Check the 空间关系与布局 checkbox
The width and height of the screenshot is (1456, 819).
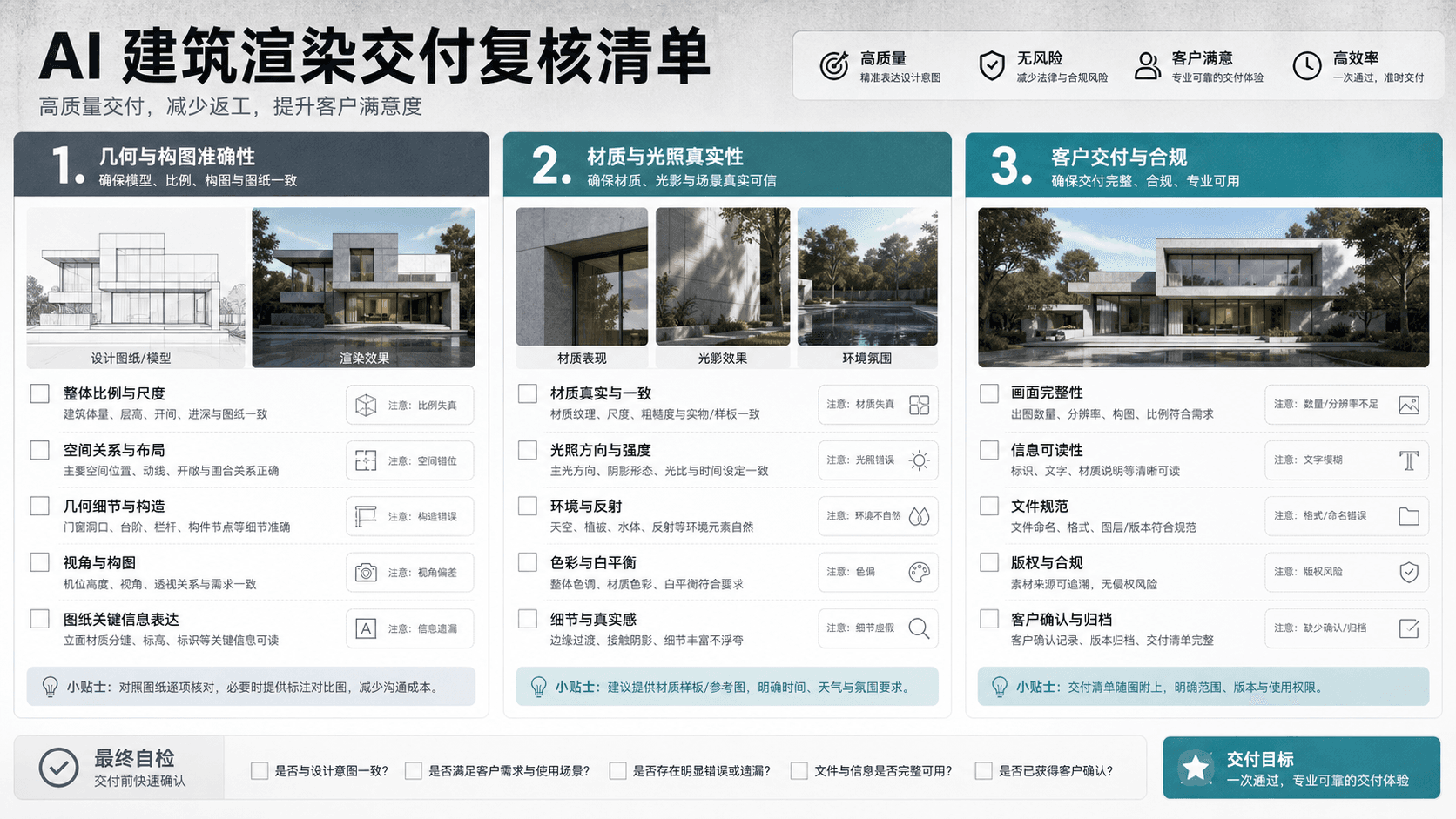pos(40,450)
